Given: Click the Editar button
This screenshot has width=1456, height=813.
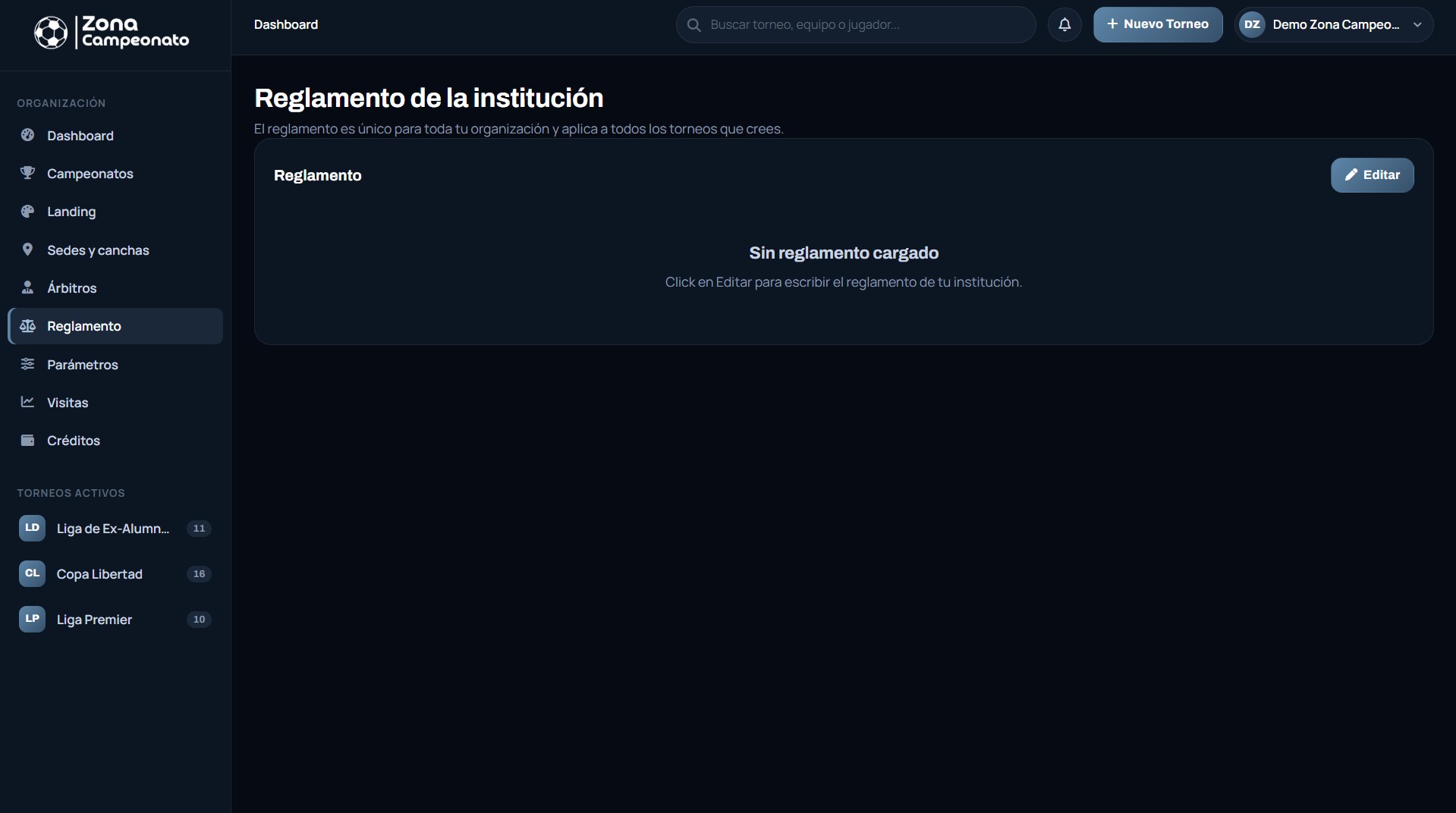Looking at the screenshot, I should pos(1372,174).
